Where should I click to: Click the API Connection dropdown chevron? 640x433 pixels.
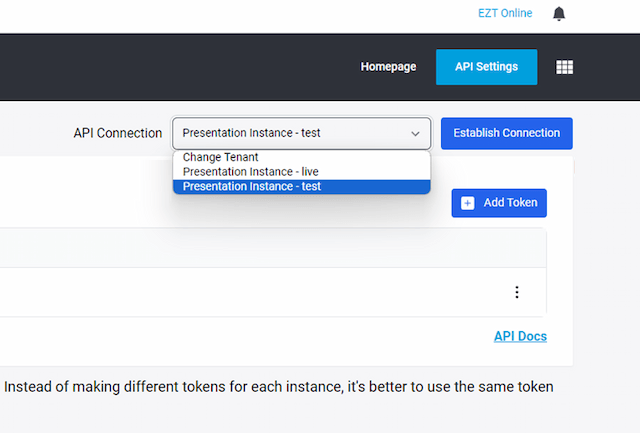[415, 133]
